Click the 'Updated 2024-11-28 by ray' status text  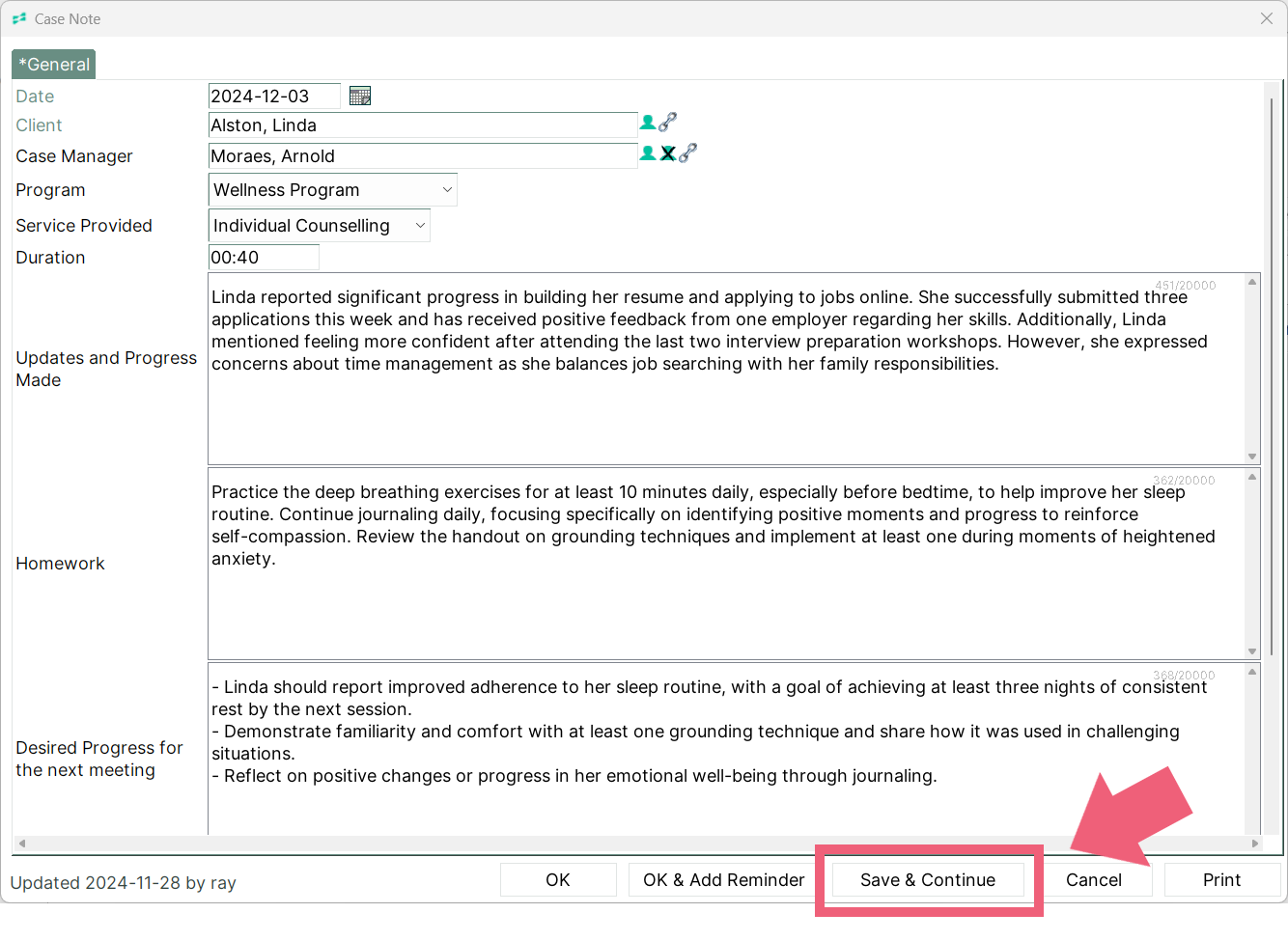[x=123, y=883]
